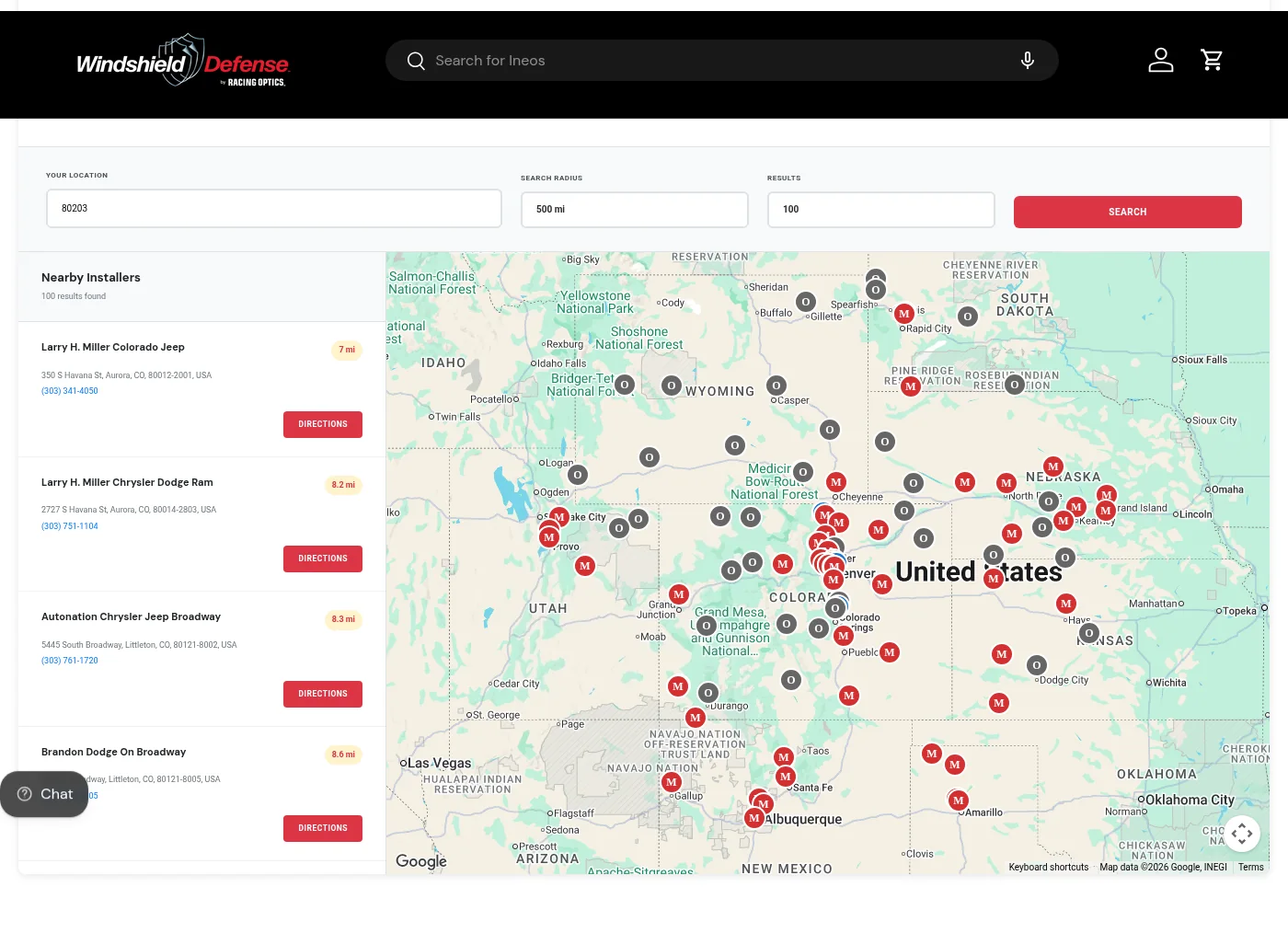Open the Chat widget
The image size is (1288, 933).
[x=44, y=794]
